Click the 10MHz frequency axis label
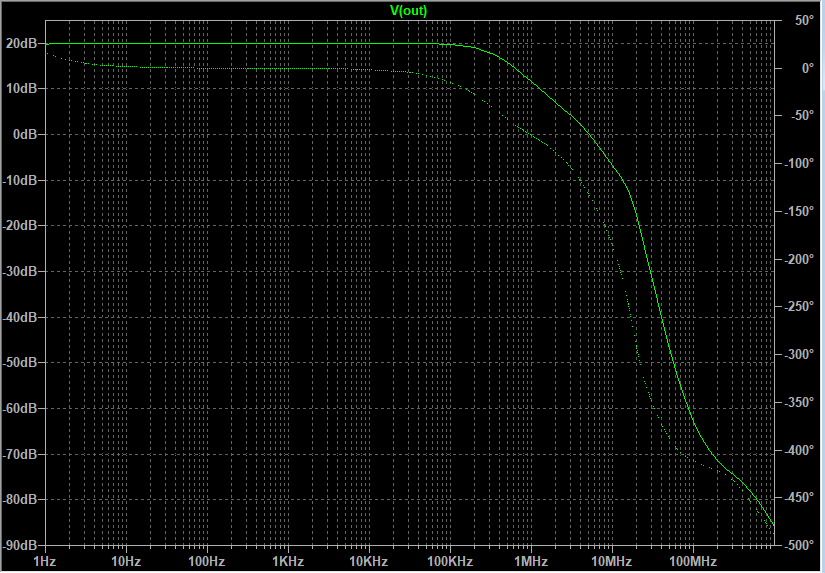The width and height of the screenshot is (825, 573). click(x=611, y=561)
